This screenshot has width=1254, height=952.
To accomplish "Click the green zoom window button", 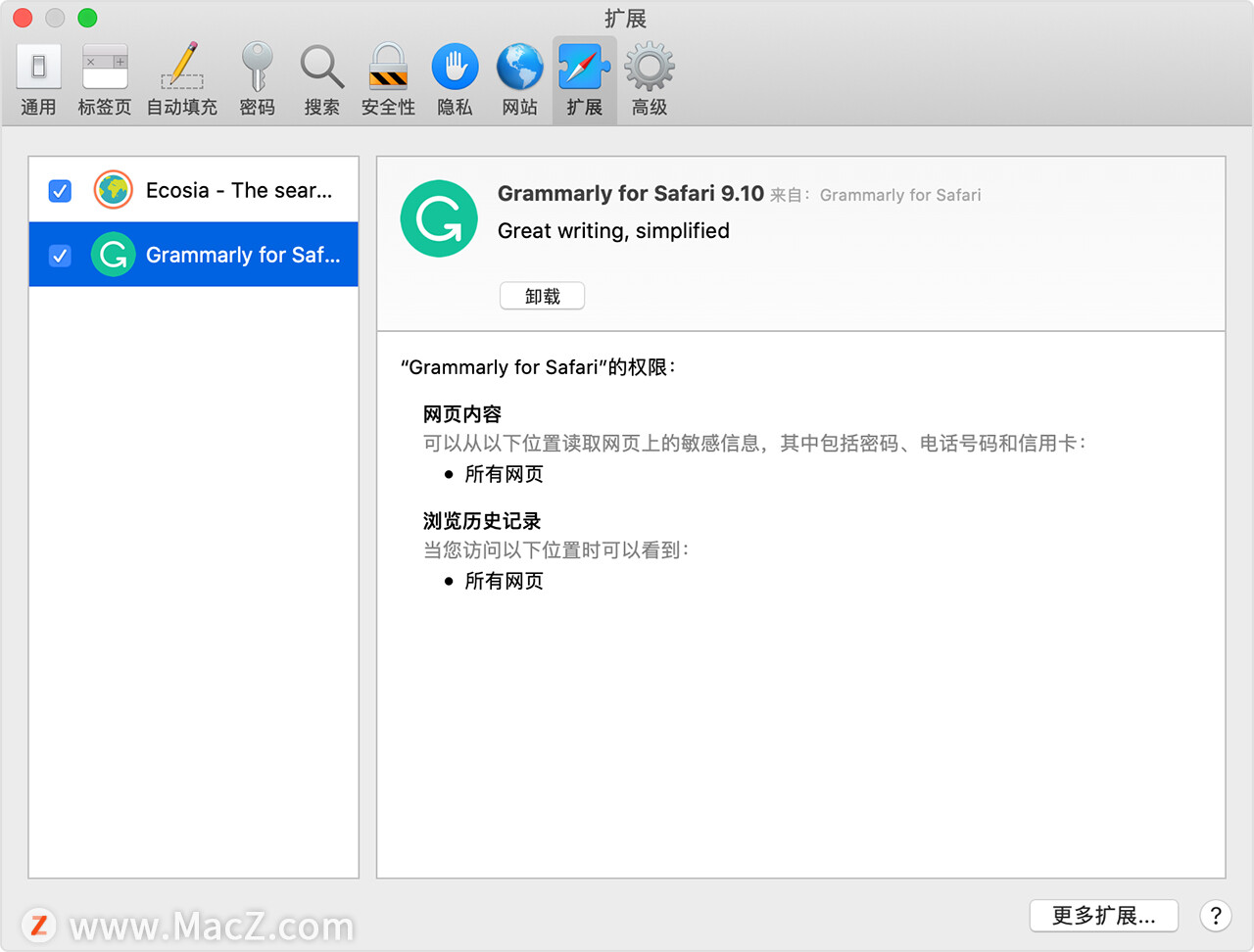I will (87, 18).
